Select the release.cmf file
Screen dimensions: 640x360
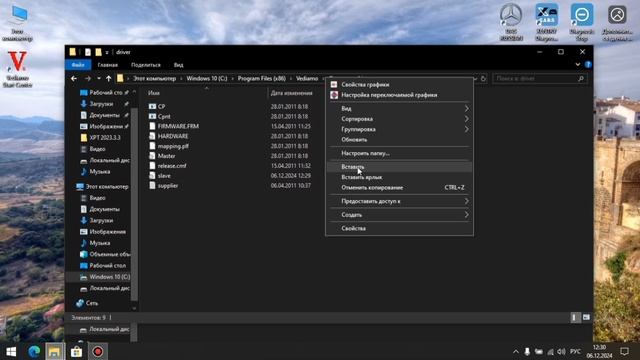pyautogui.click(x=172, y=166)
